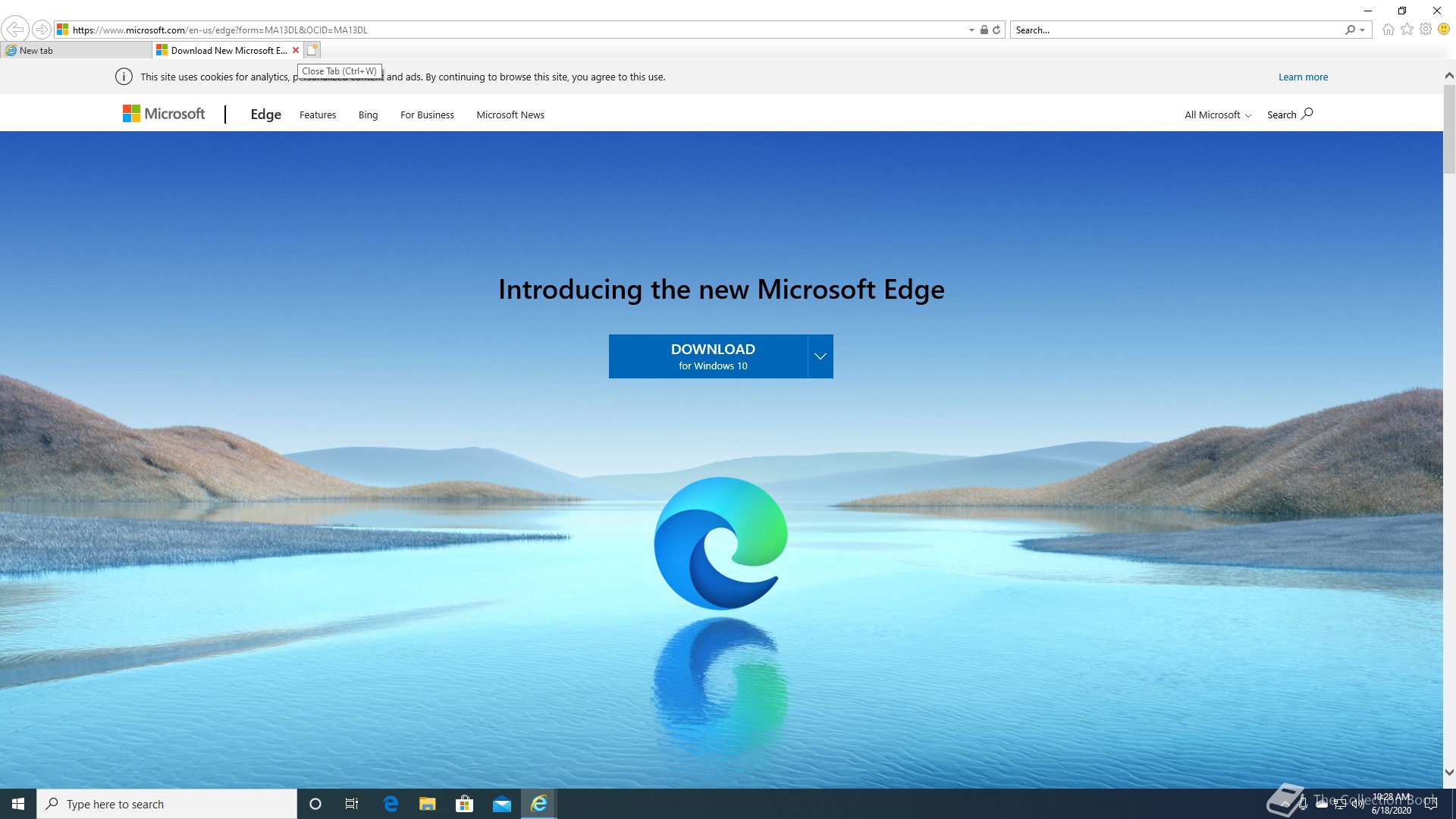Viewport: 1456px width, 819px height.
Task: Launch legacy Edge from taskbar
Action: (391, 804)
